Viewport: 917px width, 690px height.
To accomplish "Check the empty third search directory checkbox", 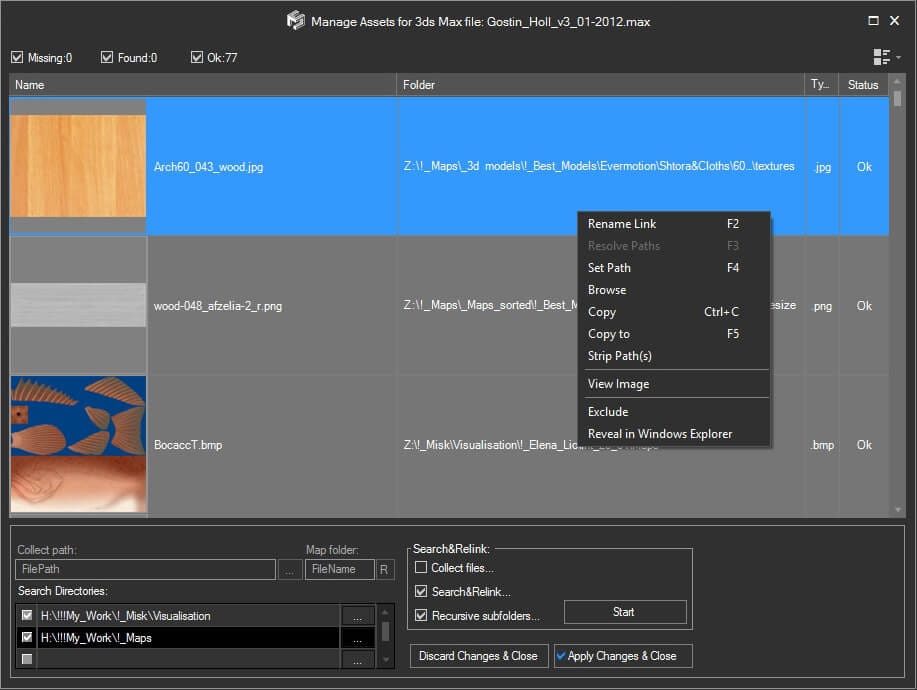I will click(x=27, y=659).
